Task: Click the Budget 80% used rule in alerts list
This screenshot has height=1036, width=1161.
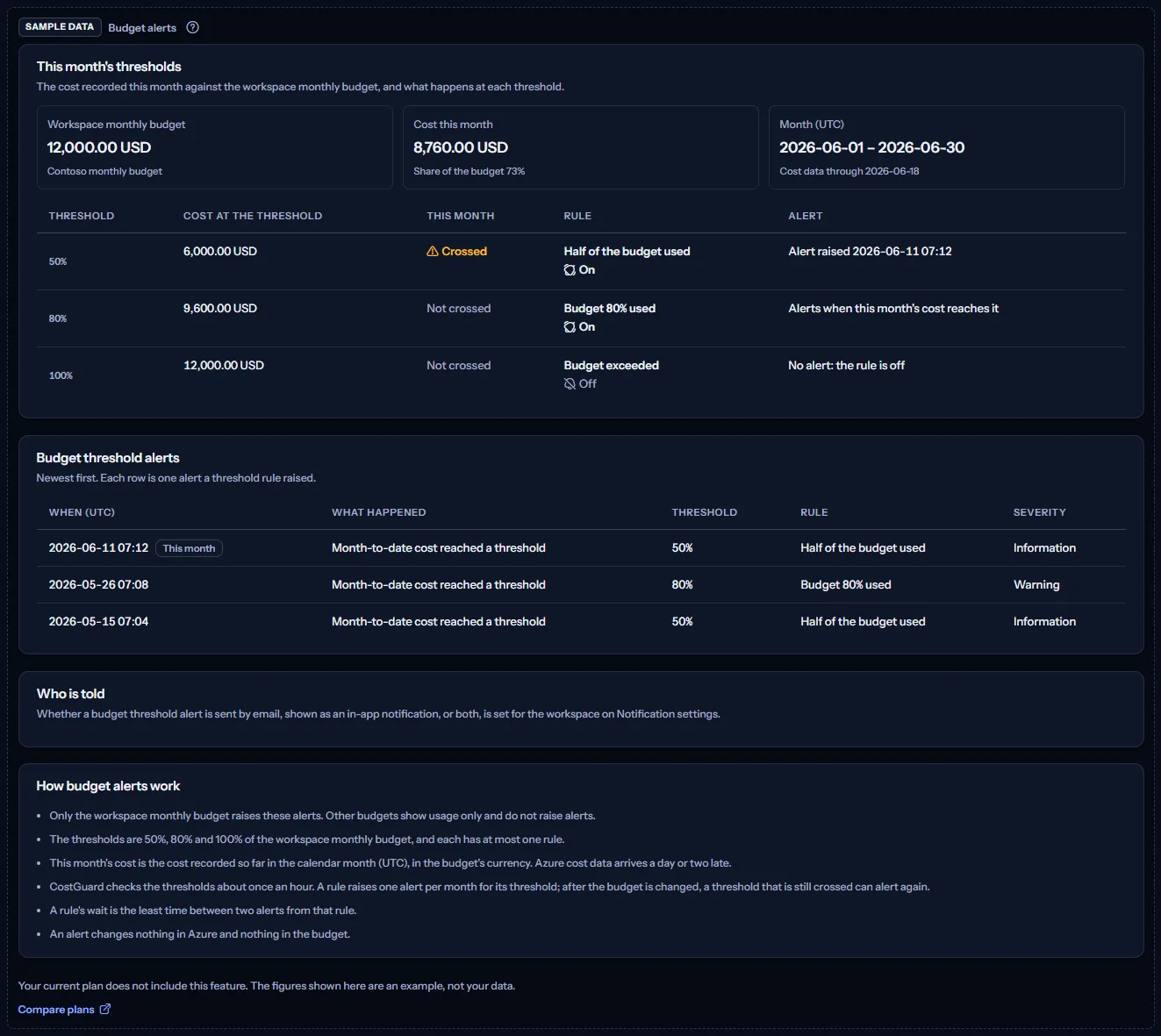Action: (x=845, y=585)
